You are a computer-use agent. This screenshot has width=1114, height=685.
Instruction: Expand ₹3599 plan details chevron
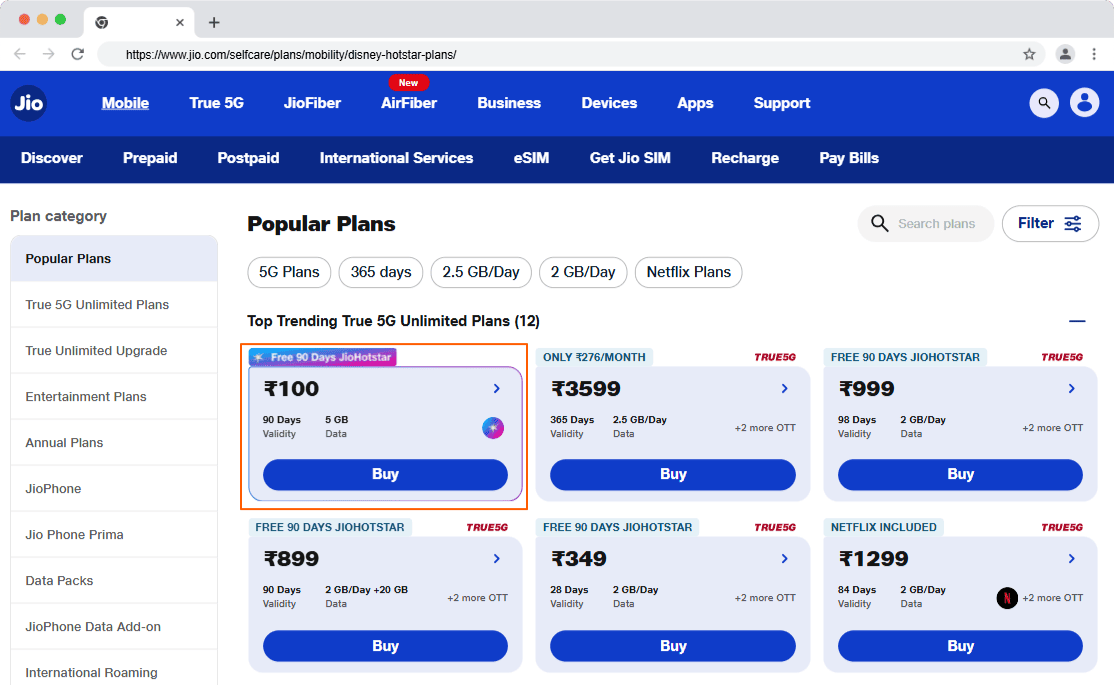pos(784,389)
